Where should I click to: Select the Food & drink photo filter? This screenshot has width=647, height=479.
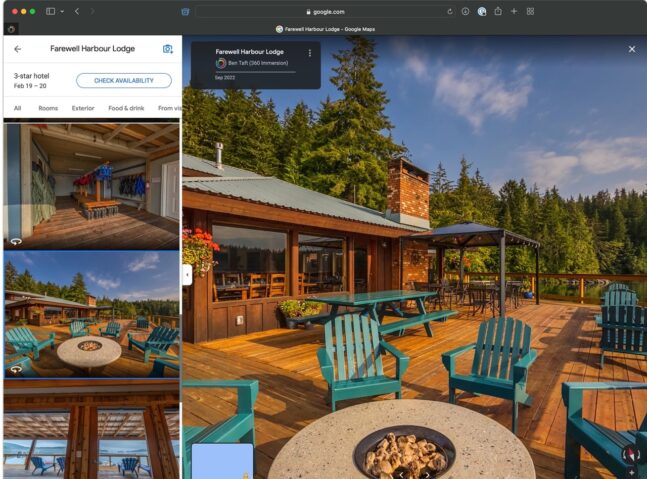126,108
